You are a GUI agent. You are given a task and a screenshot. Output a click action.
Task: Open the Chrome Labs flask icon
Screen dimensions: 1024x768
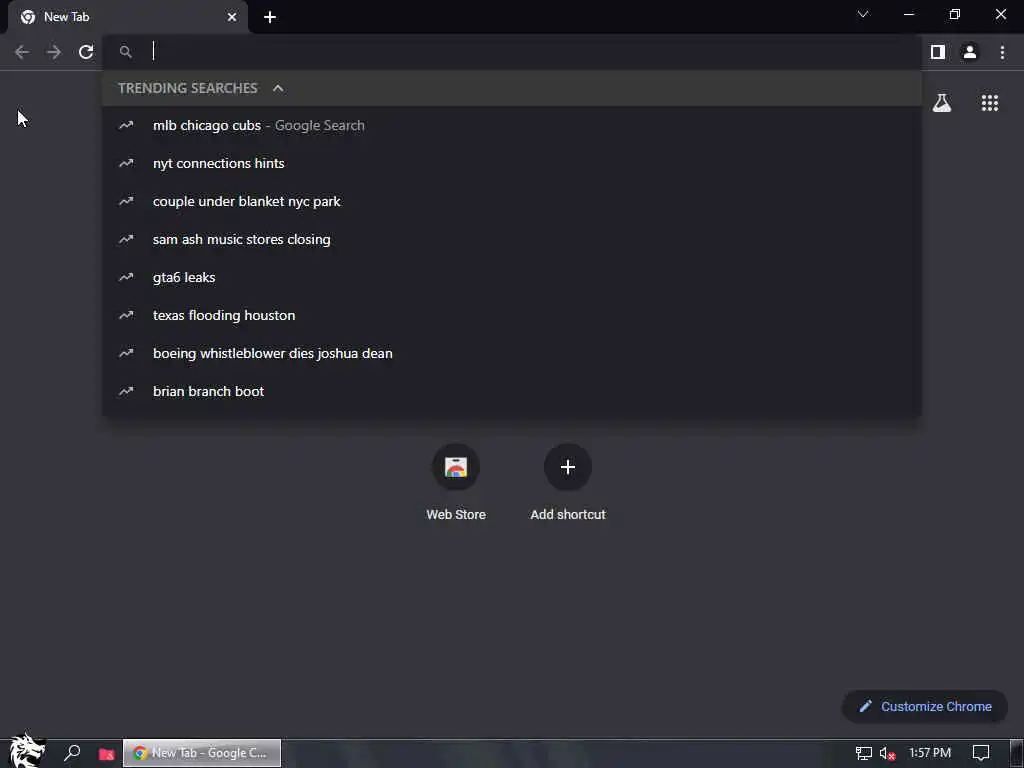coord(941,103)
